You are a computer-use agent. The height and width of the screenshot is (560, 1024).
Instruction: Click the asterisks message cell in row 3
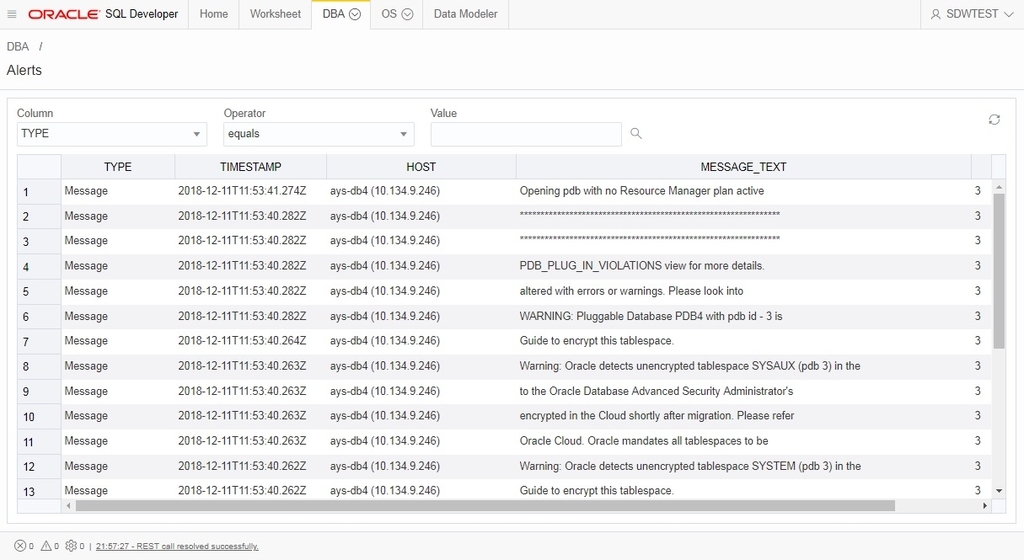tap(743, 241)
